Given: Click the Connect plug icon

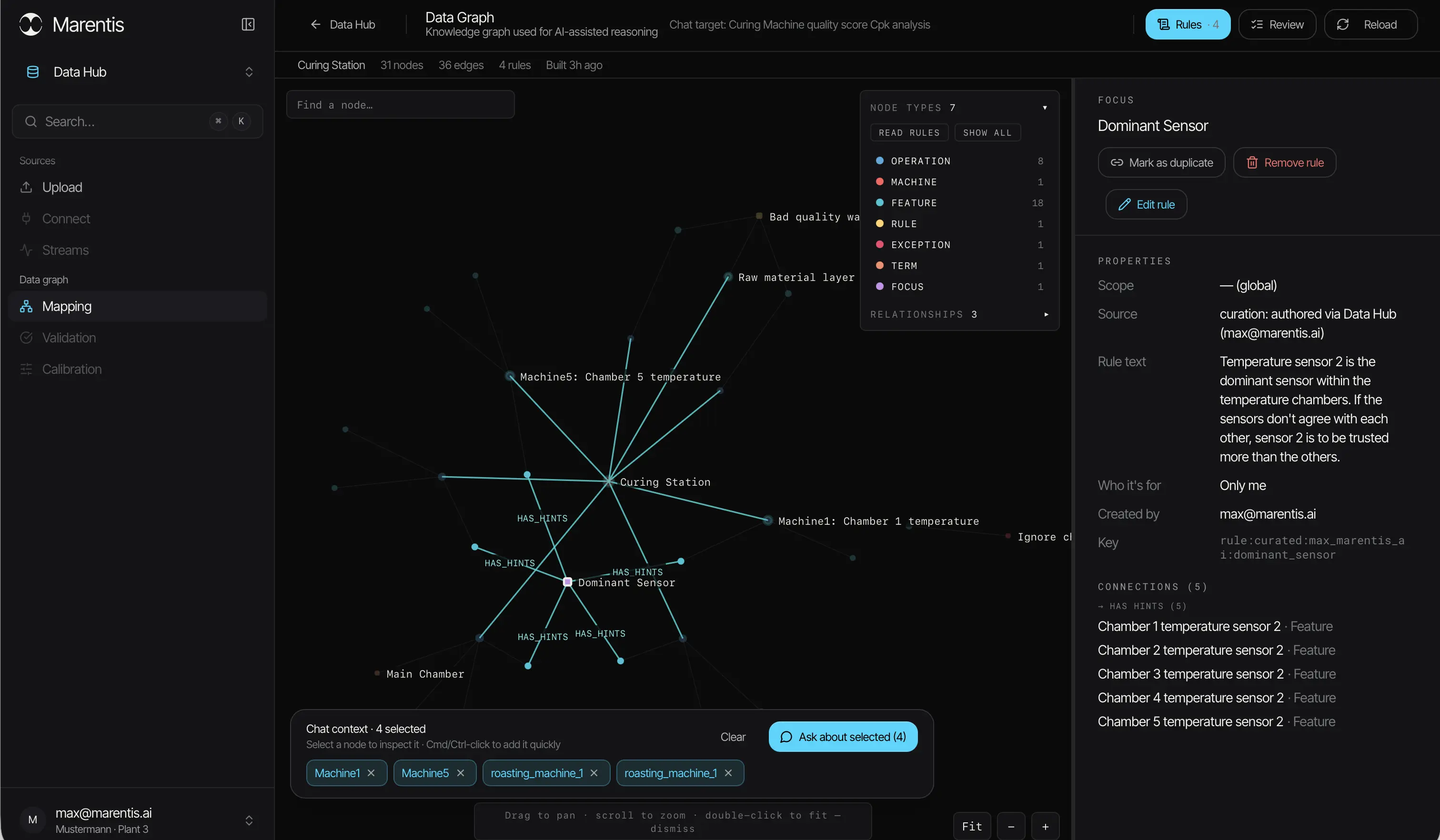Looking at the screenshot, I should [x=26, y=218].
